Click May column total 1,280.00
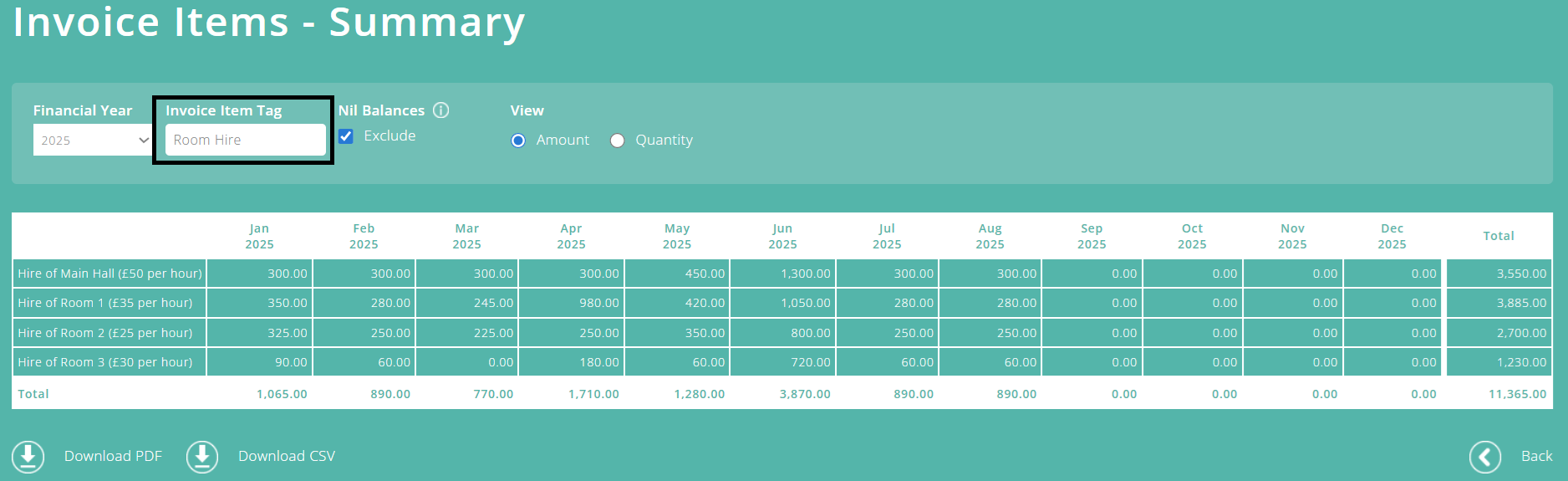The height and width of the screenshot is (481, 1568). [700, 394]
